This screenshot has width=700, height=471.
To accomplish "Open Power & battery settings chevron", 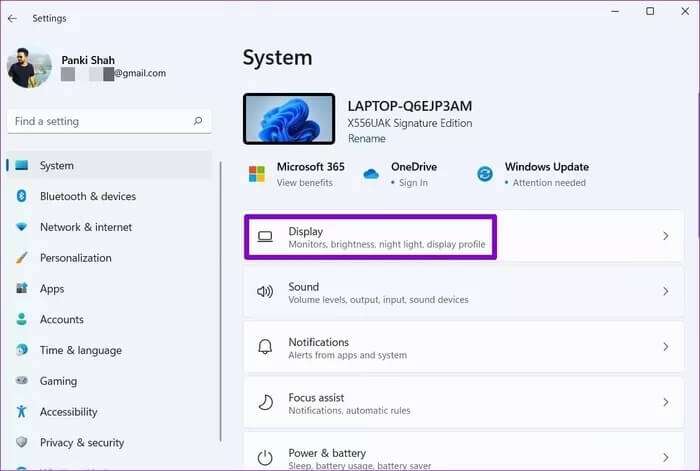I will coord(666,458).
